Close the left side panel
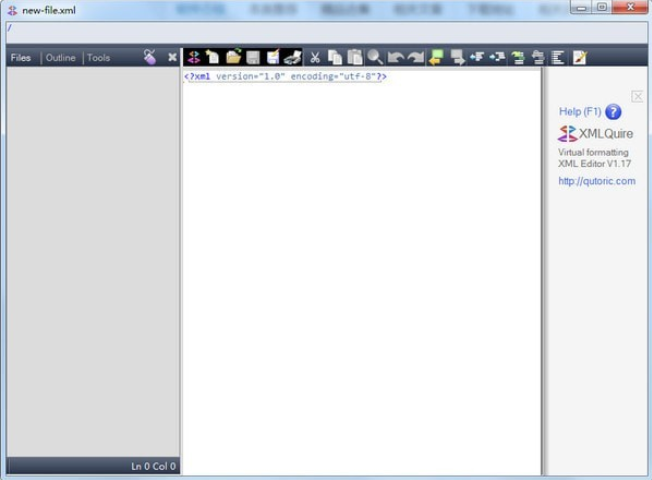The height and width of the screenshot is (480, 652). 172,57
